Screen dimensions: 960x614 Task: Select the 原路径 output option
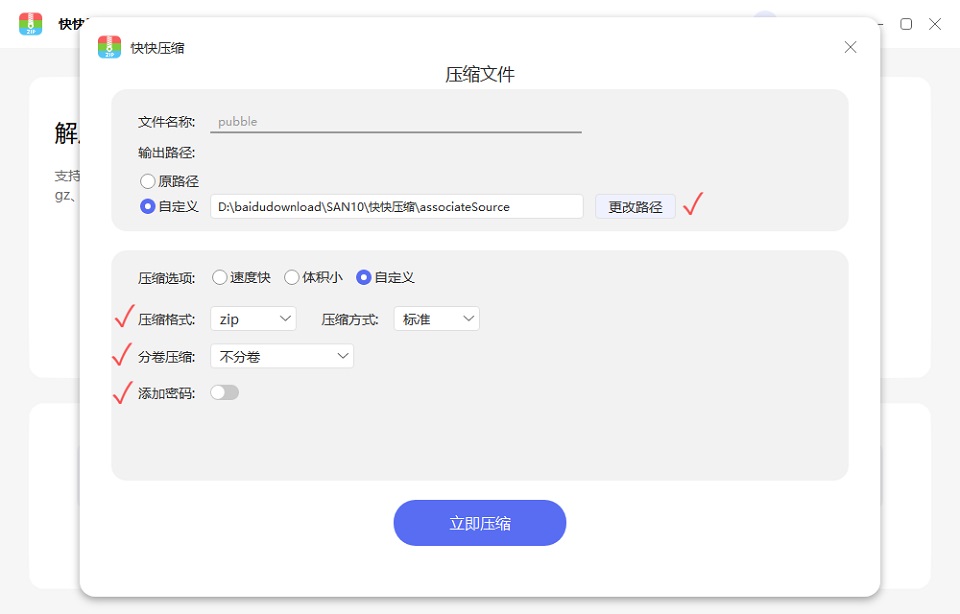[x=148, y=181]
